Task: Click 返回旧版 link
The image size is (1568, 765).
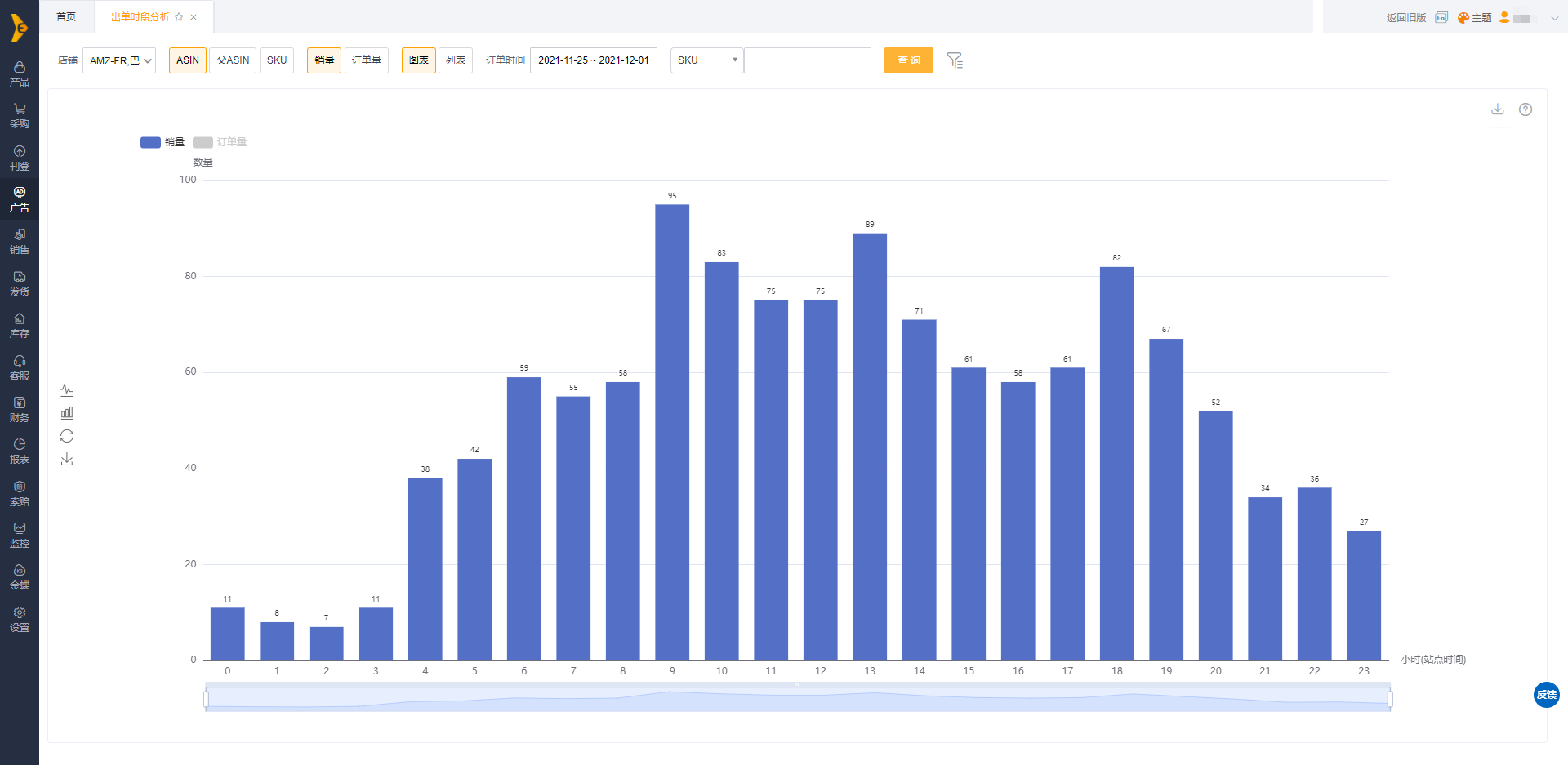Action: [1406, 17]
